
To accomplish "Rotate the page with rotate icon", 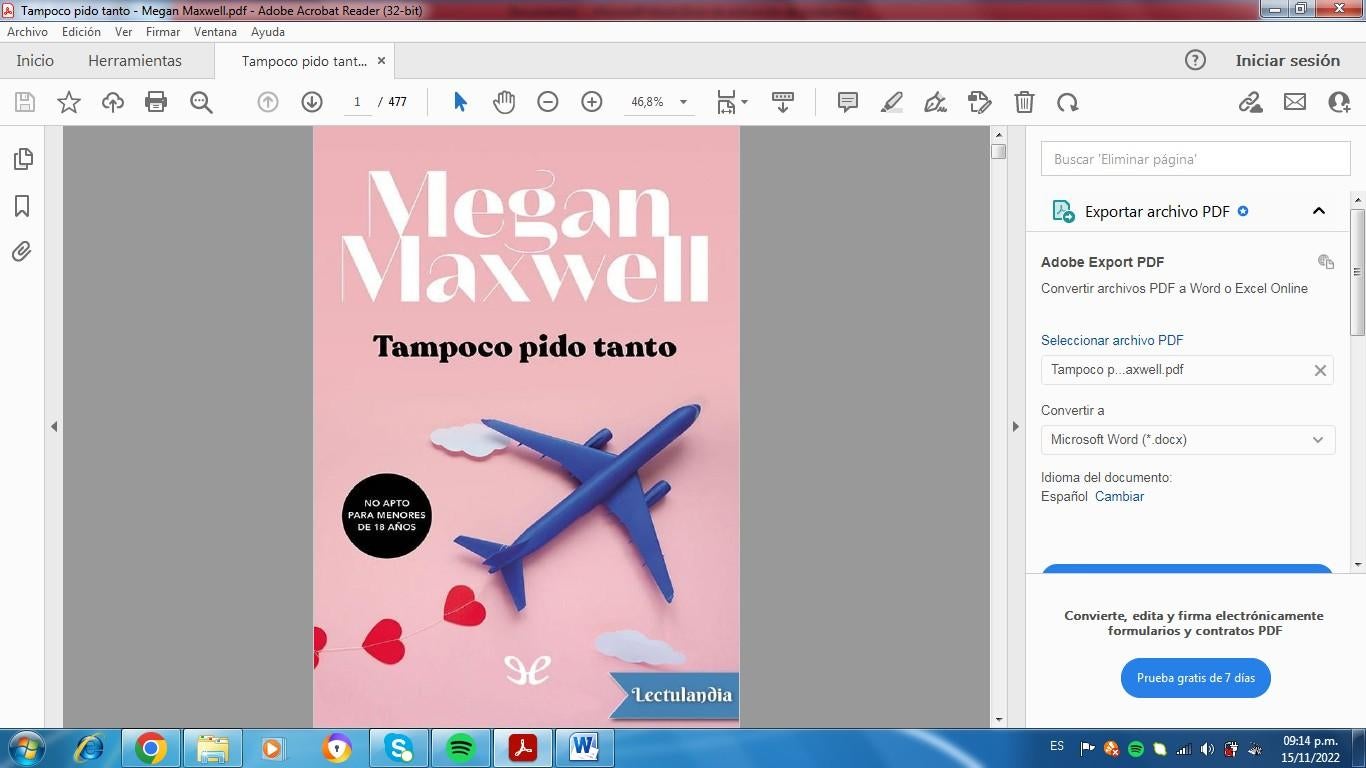I will (1068, 102).
